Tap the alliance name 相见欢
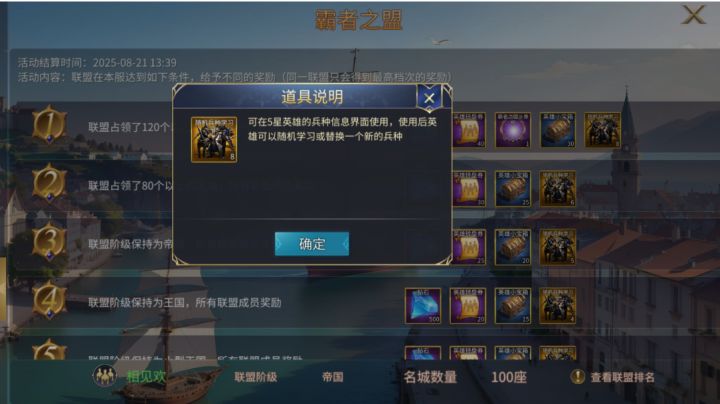Viewport: 720px width, 404px height. coord(146,377)
